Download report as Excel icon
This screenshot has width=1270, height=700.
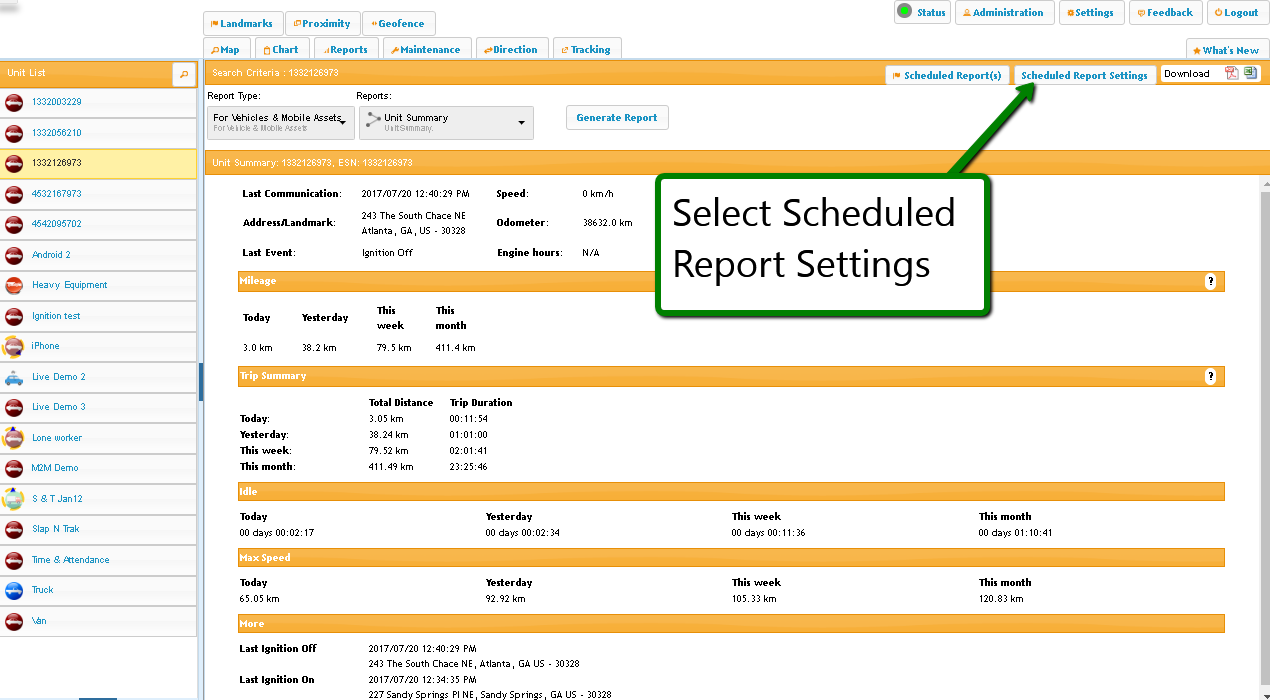click(x=1250, y=73)
